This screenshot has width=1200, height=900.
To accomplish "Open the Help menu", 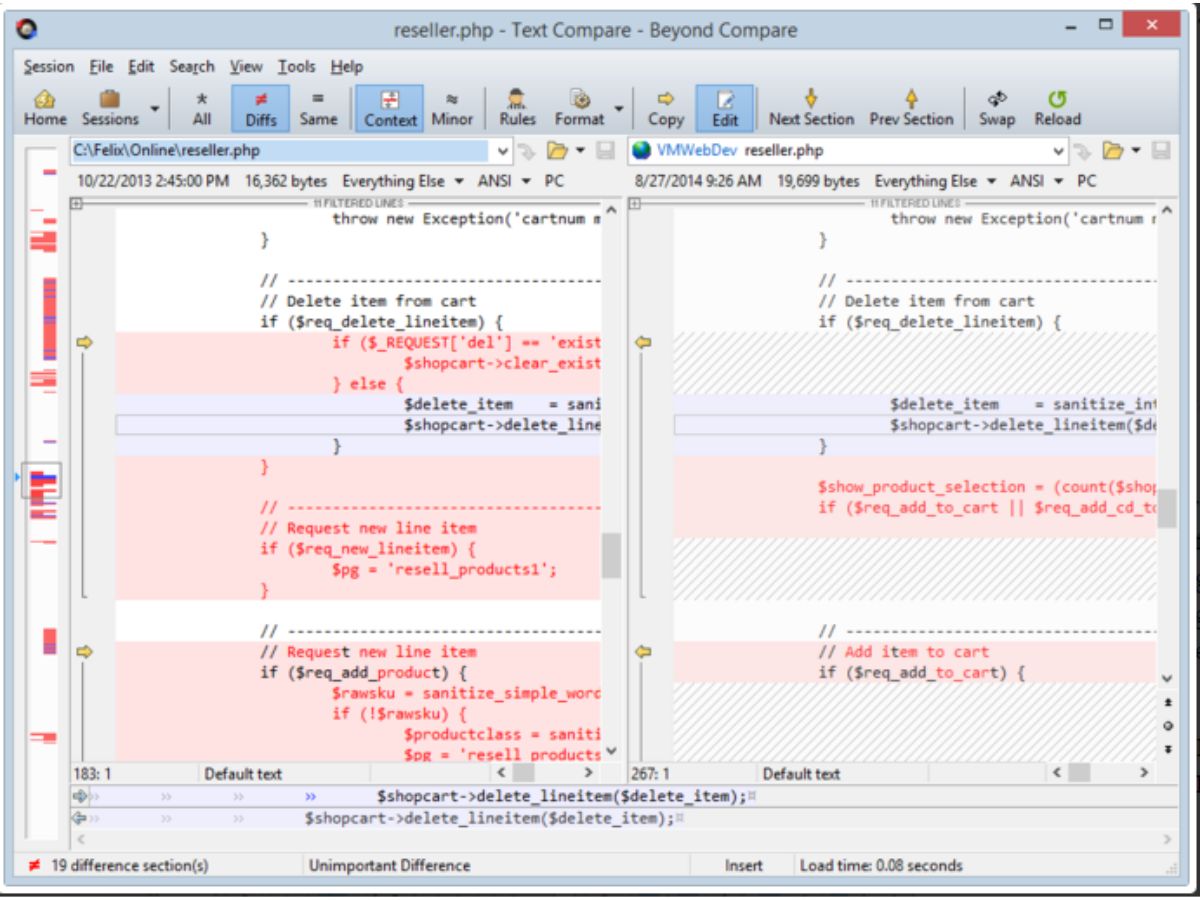I will pyautogui.click(x=347, y=67).
